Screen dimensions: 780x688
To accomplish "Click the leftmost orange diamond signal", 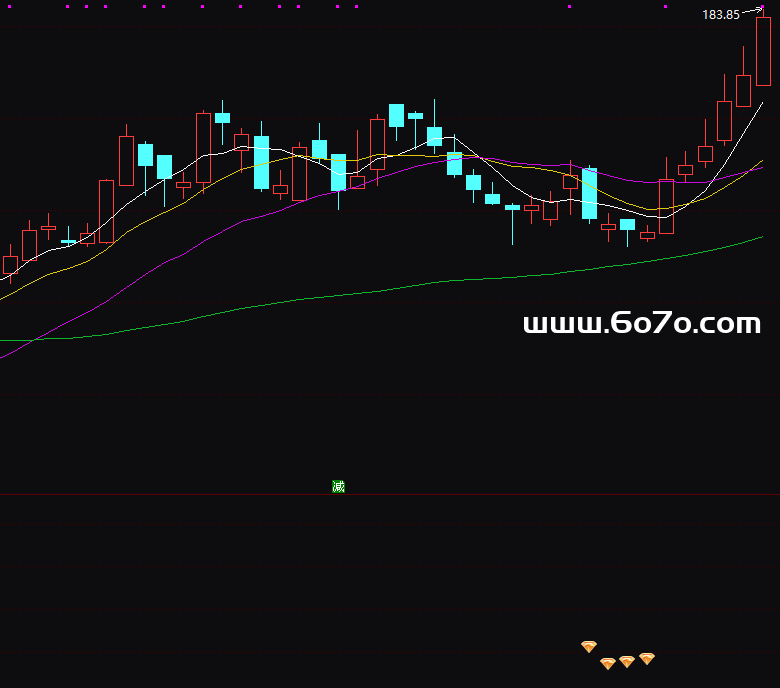I will click(x=589, y=647).
